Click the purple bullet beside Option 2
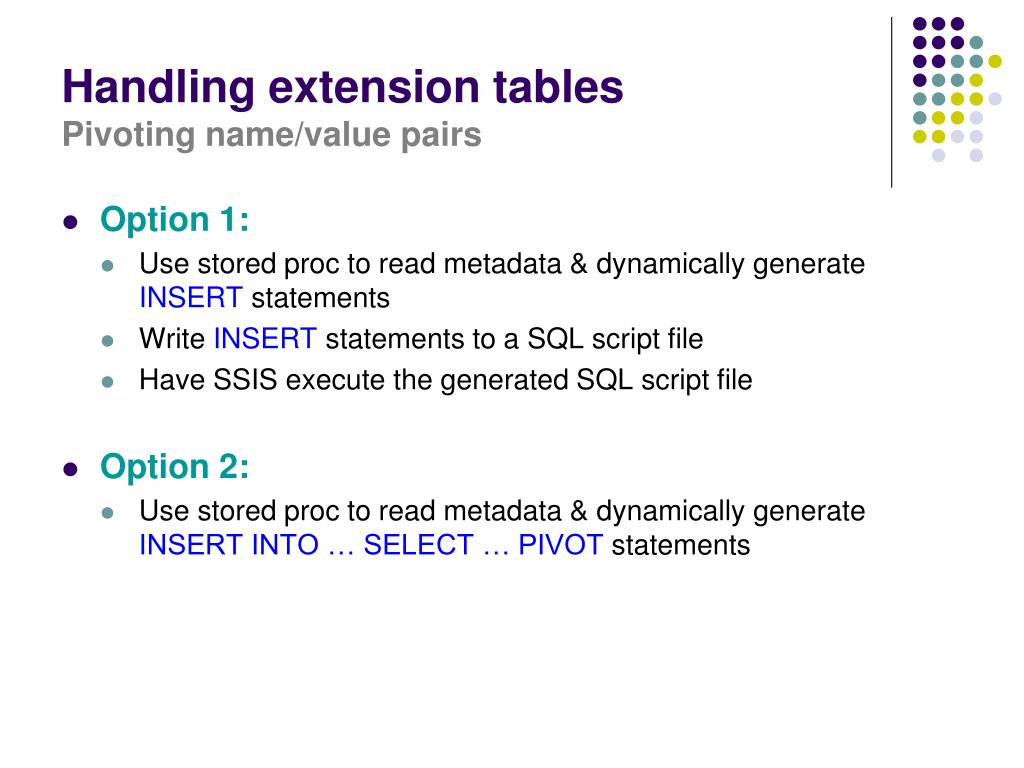Image resolution: width=1024 pixels, height=768 pixels. coord(71,469)
